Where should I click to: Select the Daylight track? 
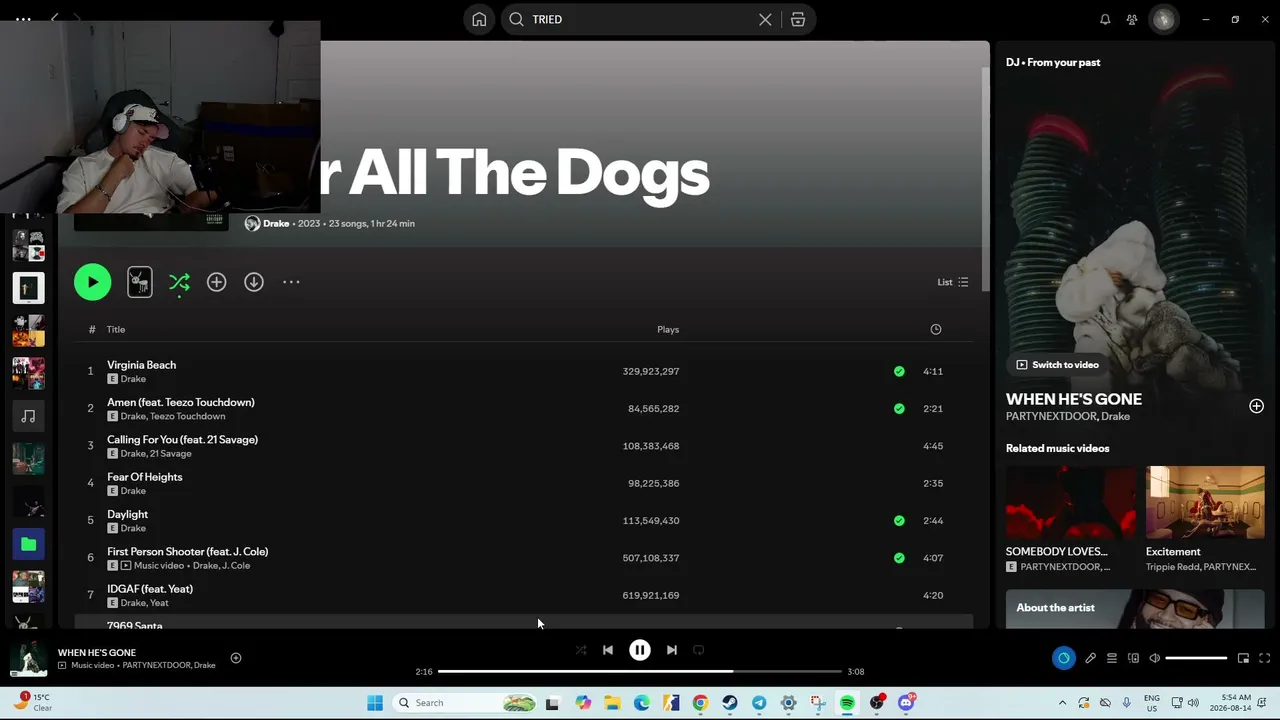pos(524,520)
